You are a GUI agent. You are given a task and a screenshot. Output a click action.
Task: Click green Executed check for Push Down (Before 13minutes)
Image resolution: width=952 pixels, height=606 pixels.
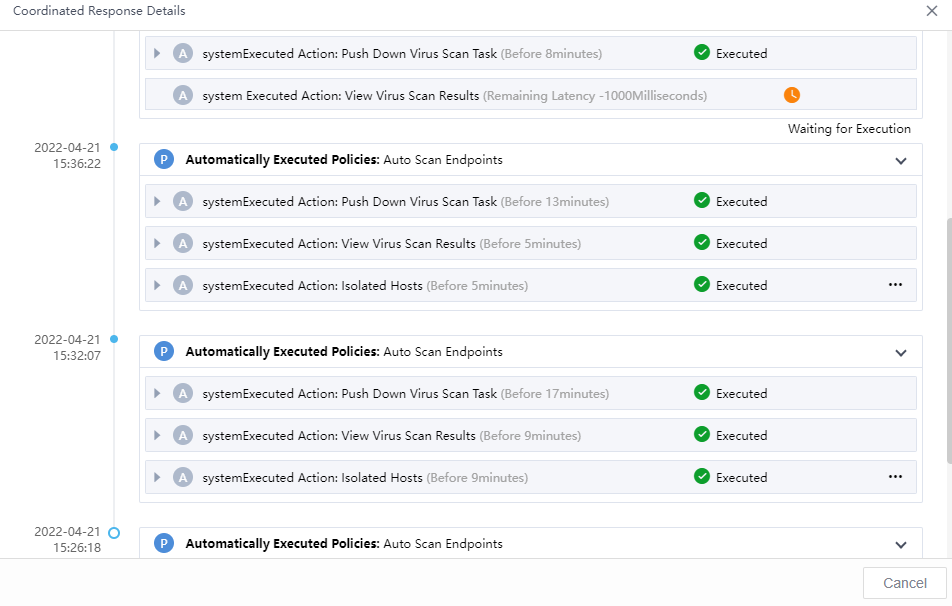pos(702,201)
